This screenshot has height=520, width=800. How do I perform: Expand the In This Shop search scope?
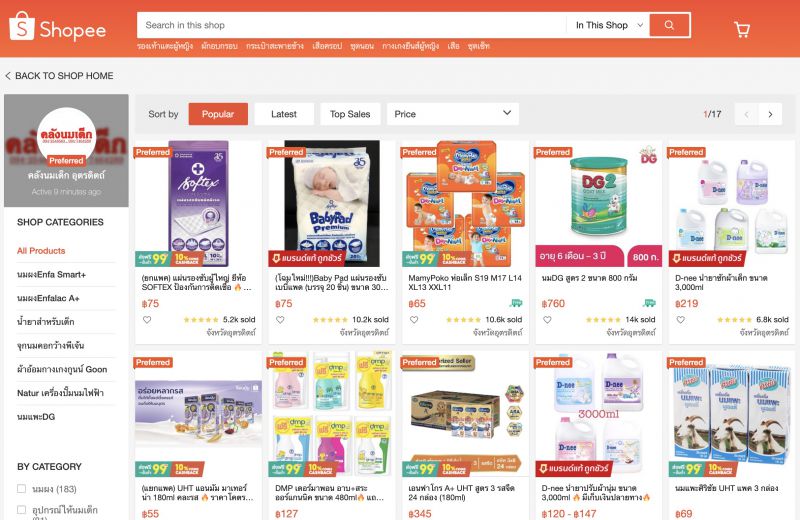(609, 25)
